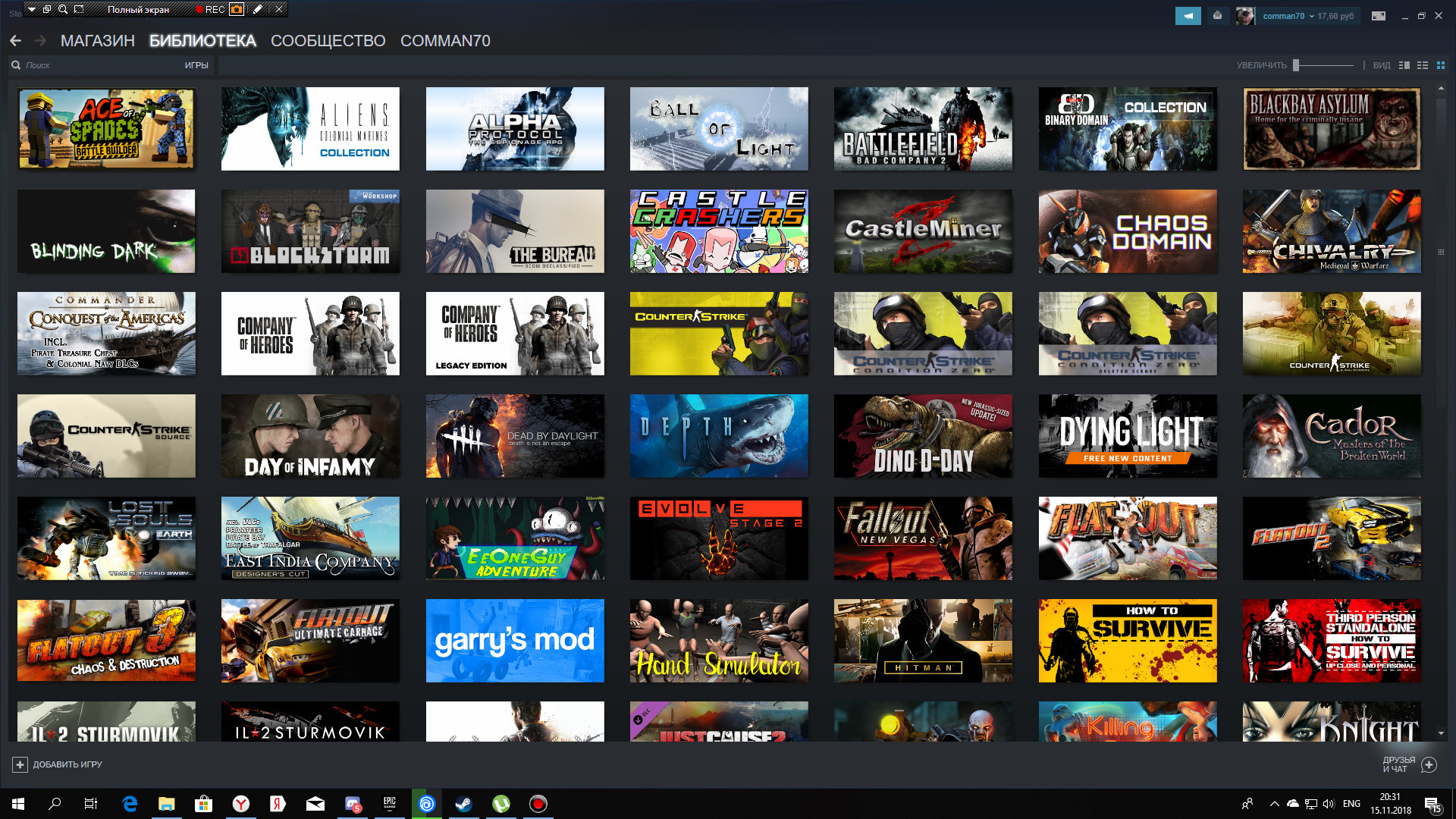Select Battlefield Bad Company 2 tile
The image size is (1456, 819).
coord(923,129)
